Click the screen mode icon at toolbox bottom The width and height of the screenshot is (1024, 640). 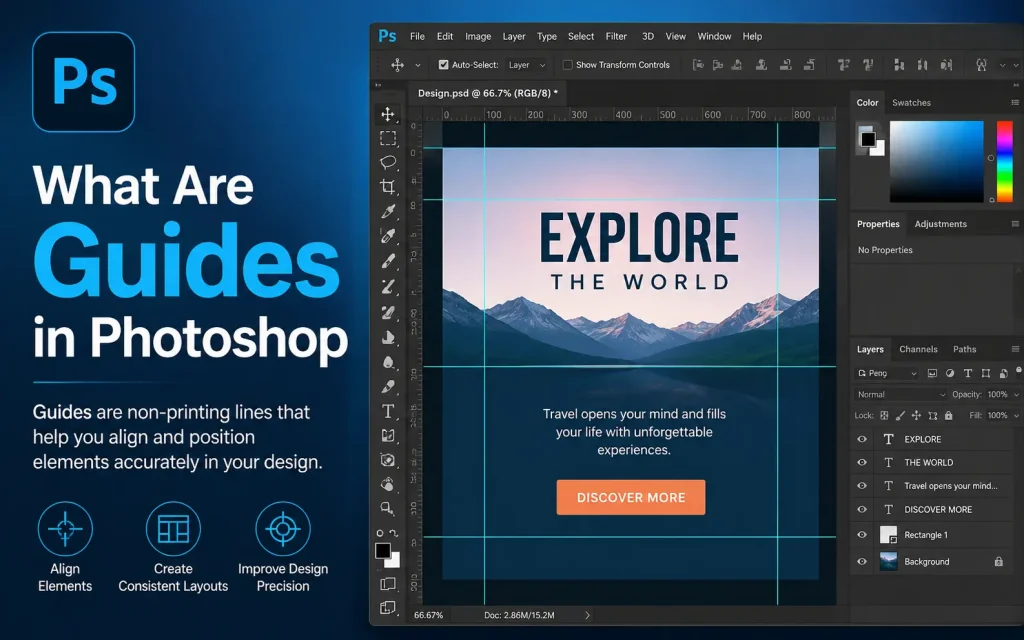click(388, 607)
